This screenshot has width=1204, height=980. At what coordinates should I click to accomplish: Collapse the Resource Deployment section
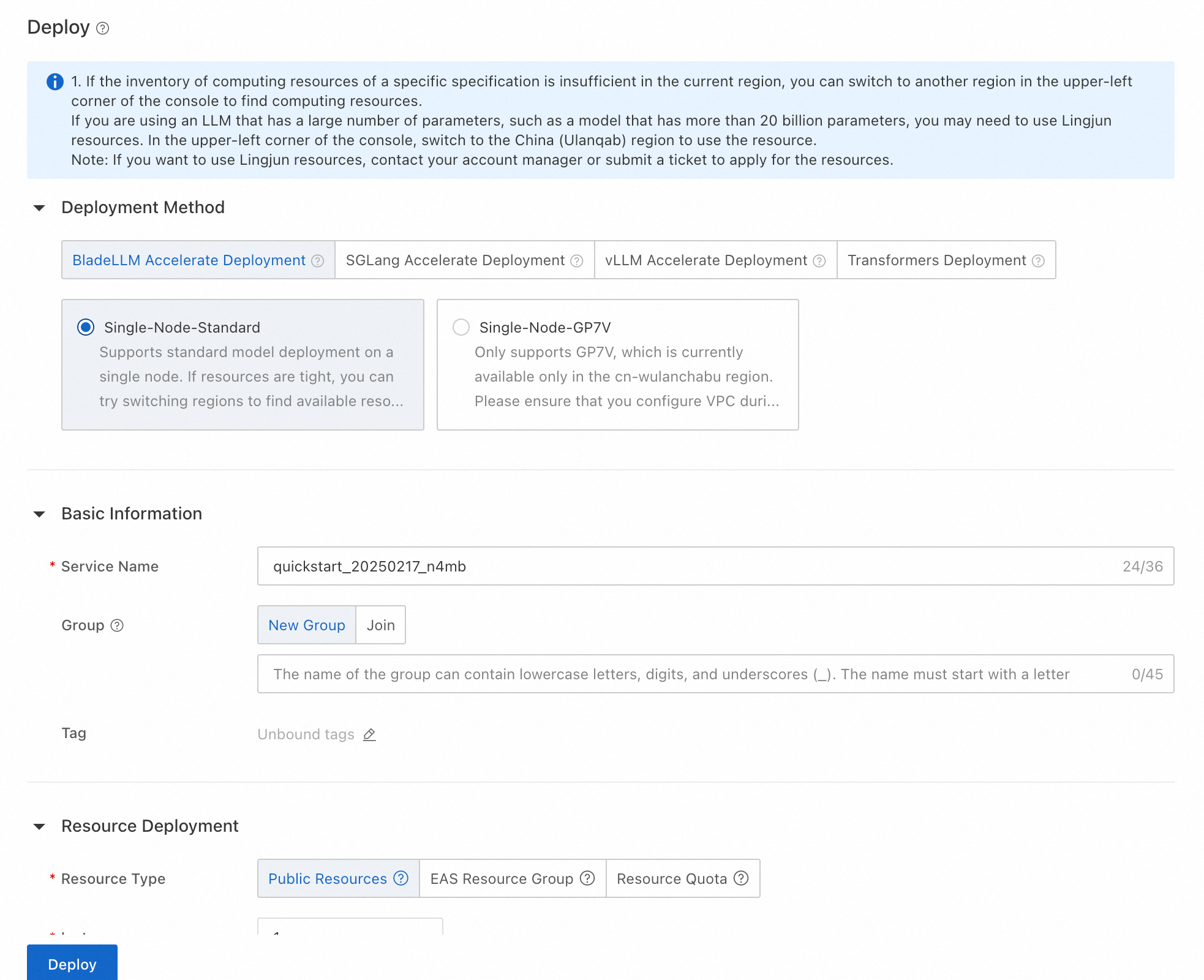pos(39,827)
